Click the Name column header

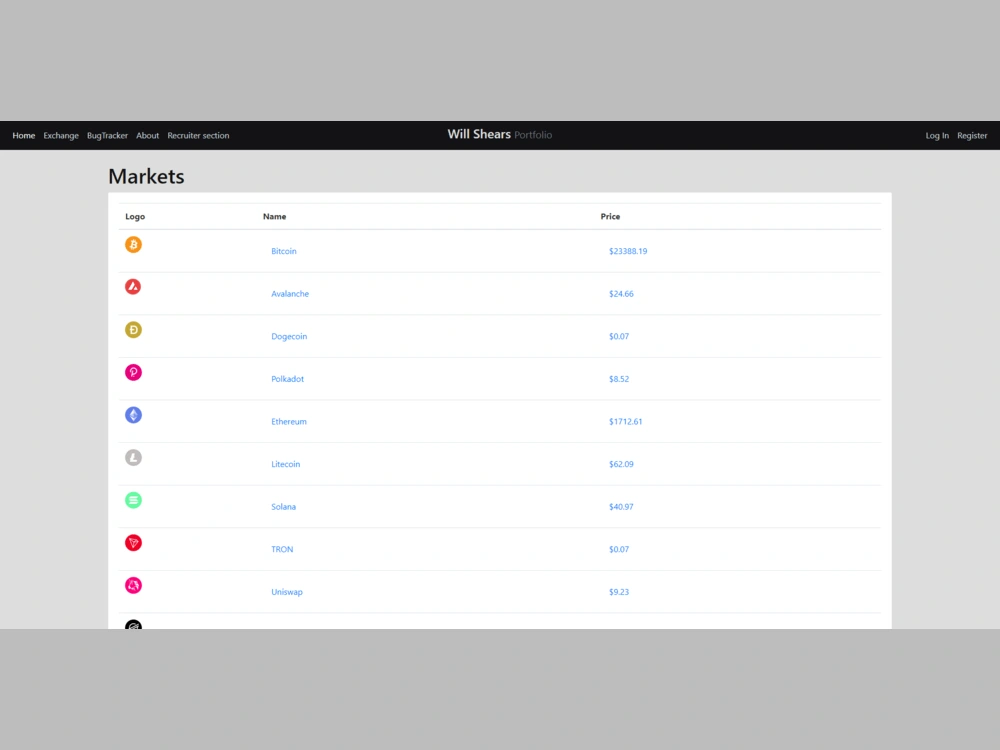[x=274, y=216]
